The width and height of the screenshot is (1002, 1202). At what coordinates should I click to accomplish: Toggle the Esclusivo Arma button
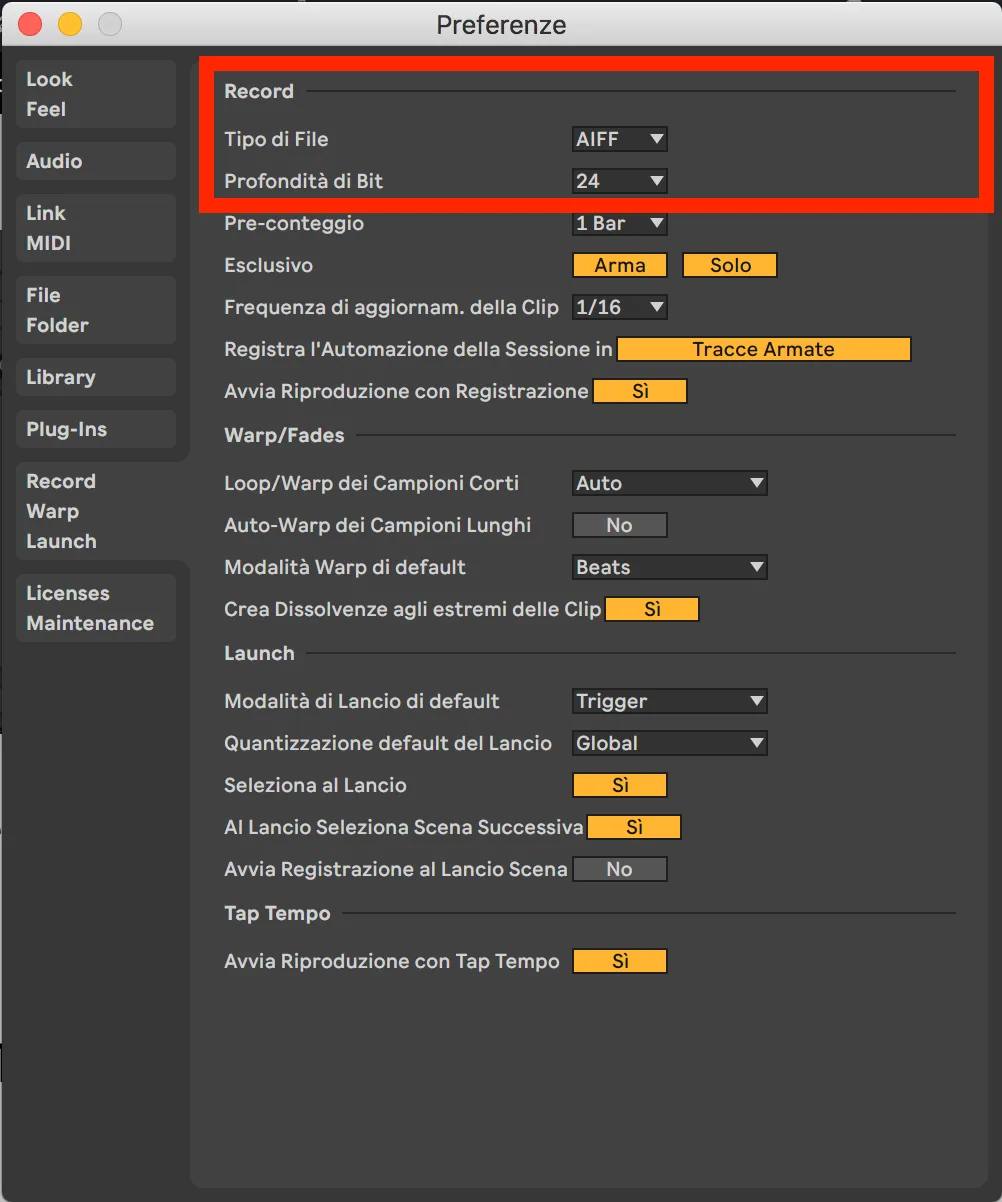620,265
